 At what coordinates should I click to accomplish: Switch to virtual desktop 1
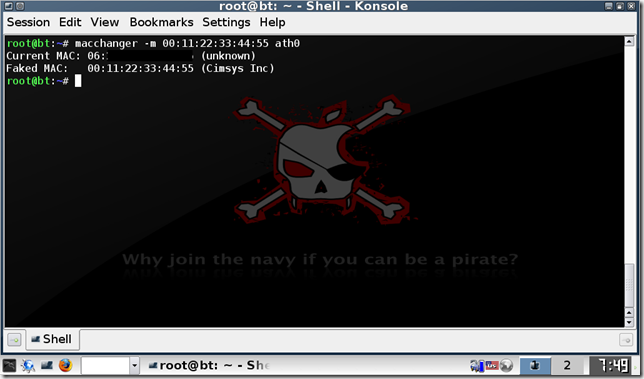tap(535, 365)
